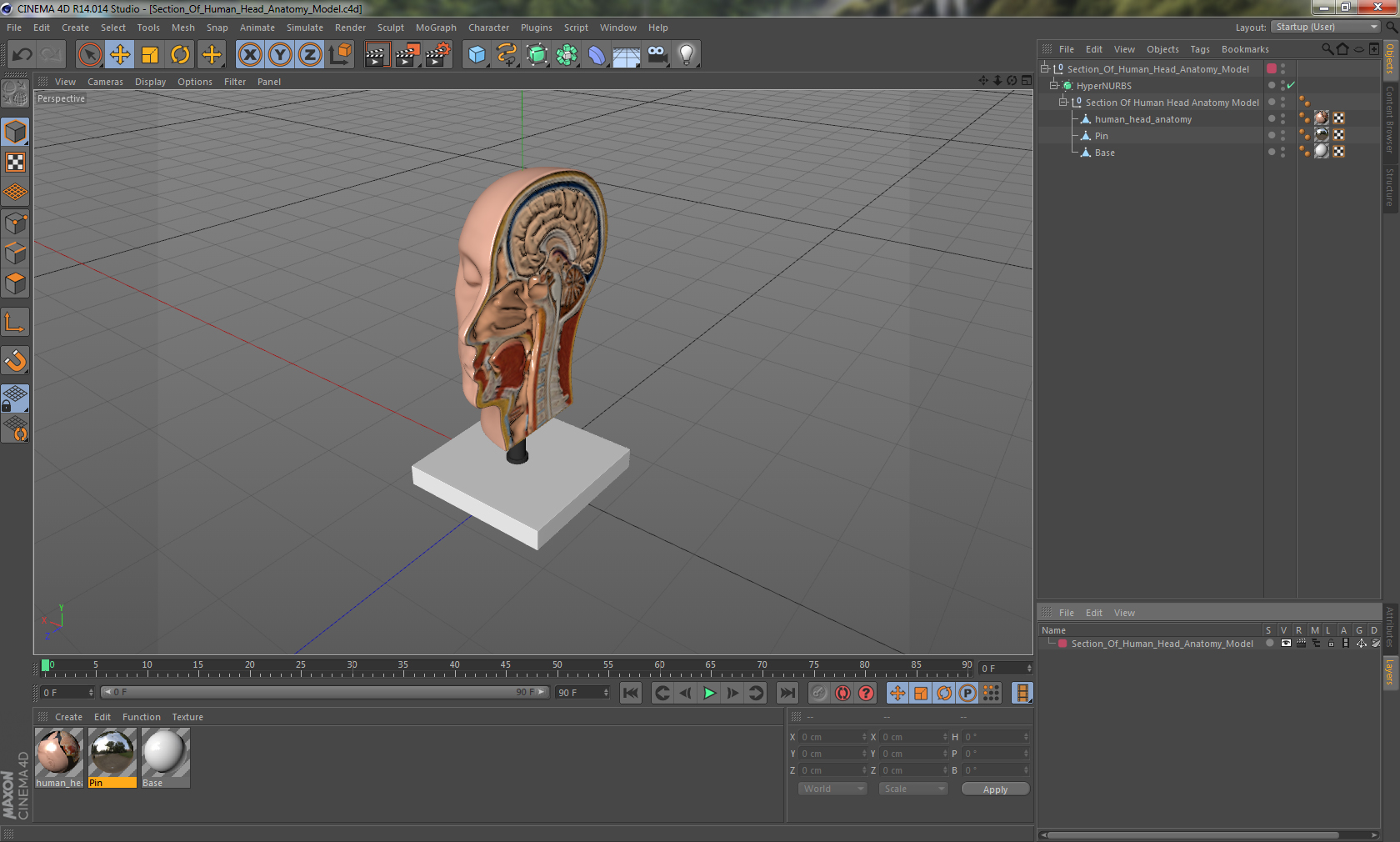Switch to Texture mode
Screen dimensions: 1400x842
pos(15,163)
